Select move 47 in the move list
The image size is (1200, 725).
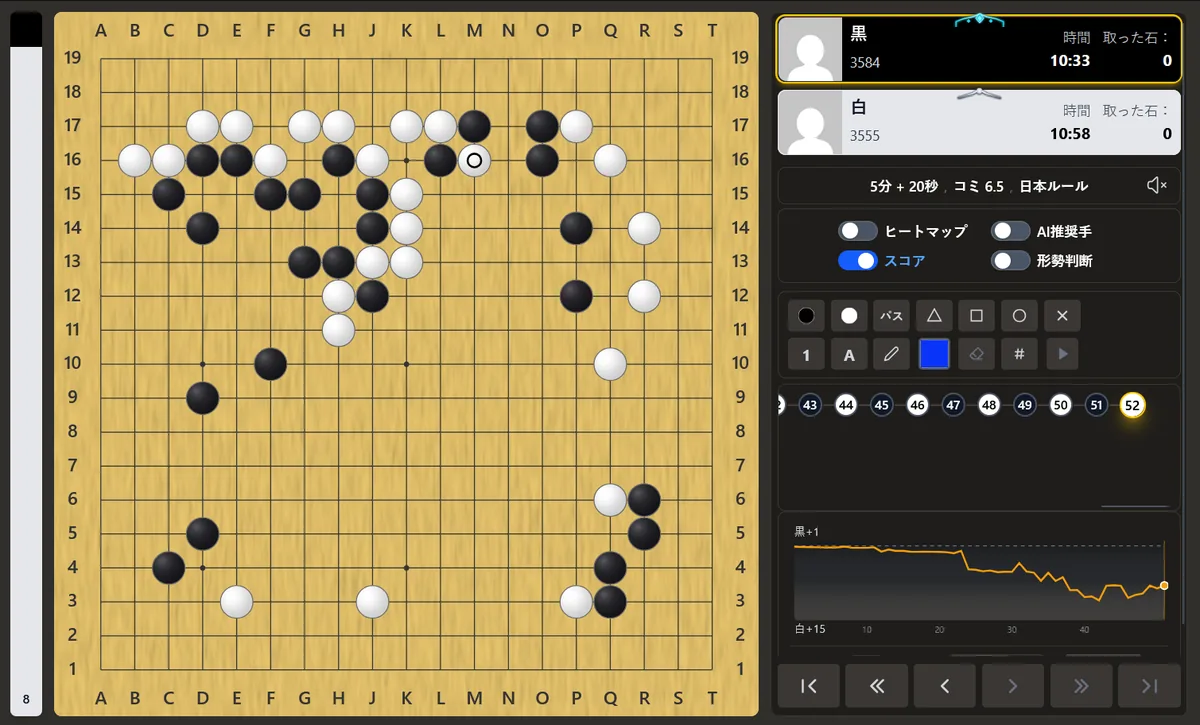pyautogui.click(x=953, y=405)
